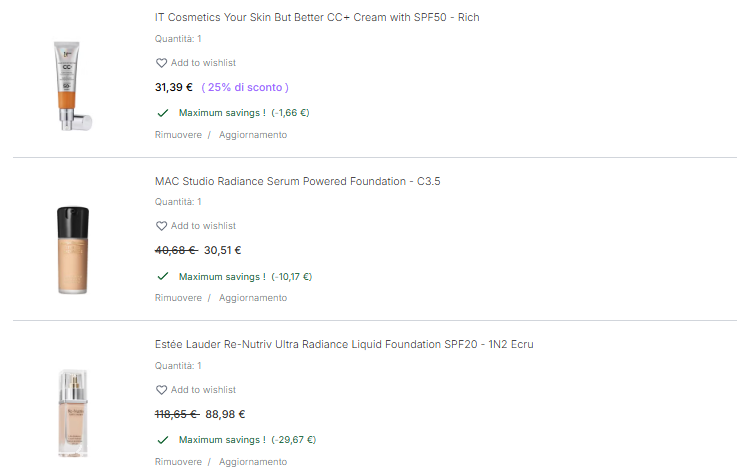Click heart icon for MAC Studio Radiance Foundation
748x476 pixels.
click(161, 226)
